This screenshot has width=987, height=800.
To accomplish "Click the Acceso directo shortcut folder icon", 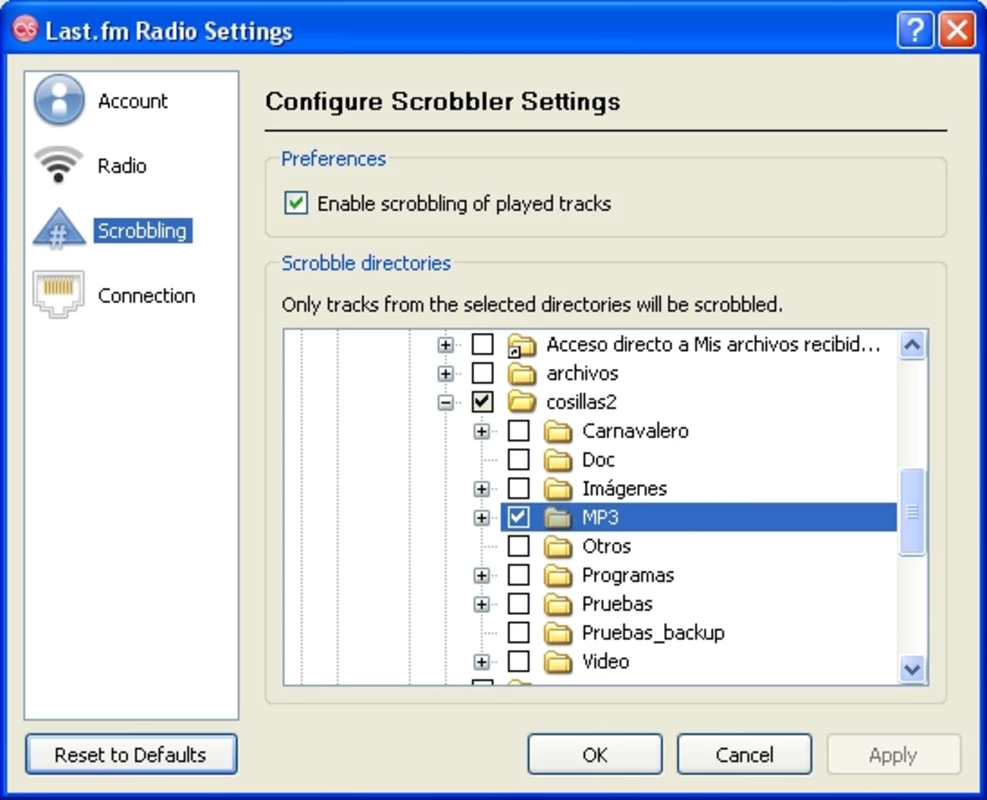I will pyautogui.click(x=522, y=345).
